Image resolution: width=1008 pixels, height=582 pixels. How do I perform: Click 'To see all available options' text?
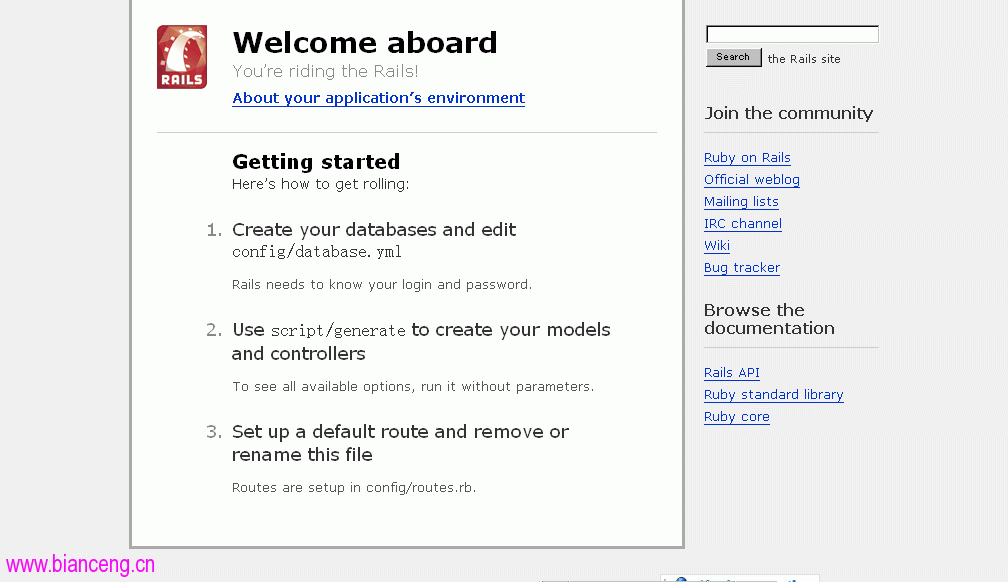(413, 386)
